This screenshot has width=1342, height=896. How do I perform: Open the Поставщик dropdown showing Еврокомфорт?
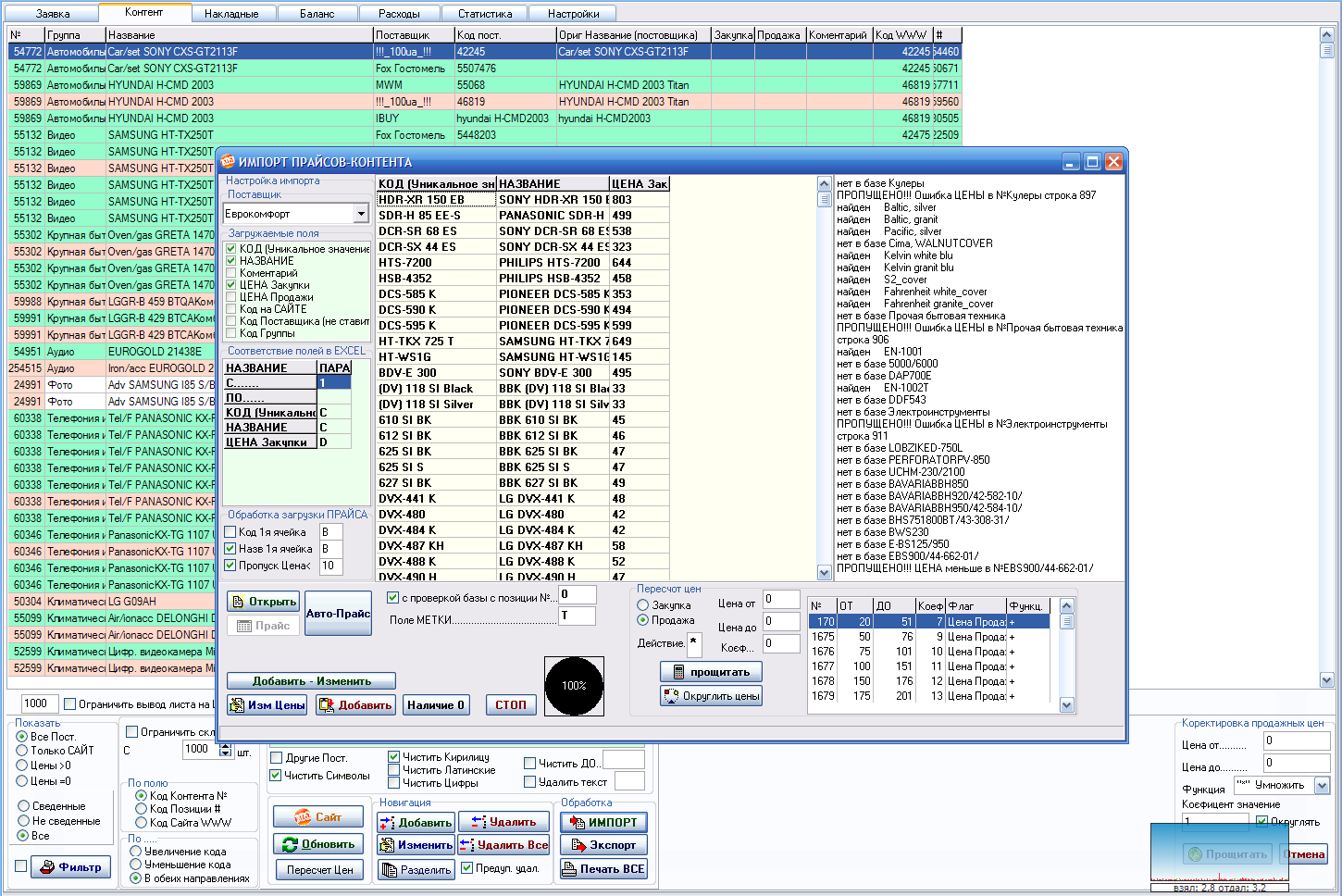pos(361,214)
